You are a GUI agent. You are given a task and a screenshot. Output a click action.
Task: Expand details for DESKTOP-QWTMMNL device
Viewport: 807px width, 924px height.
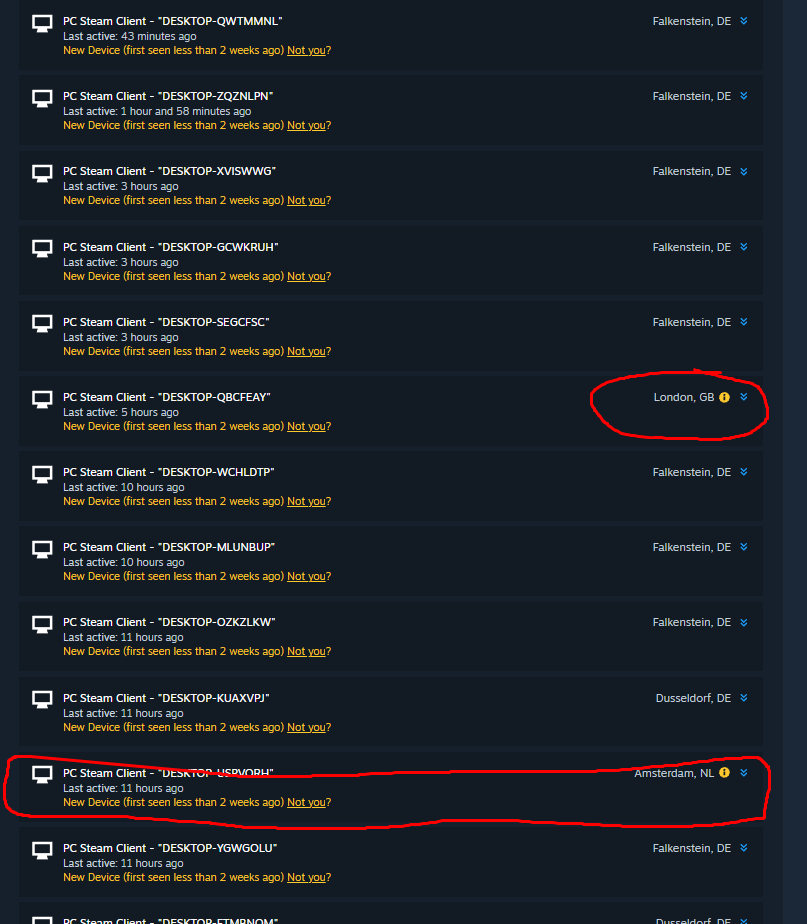[744, 21]
